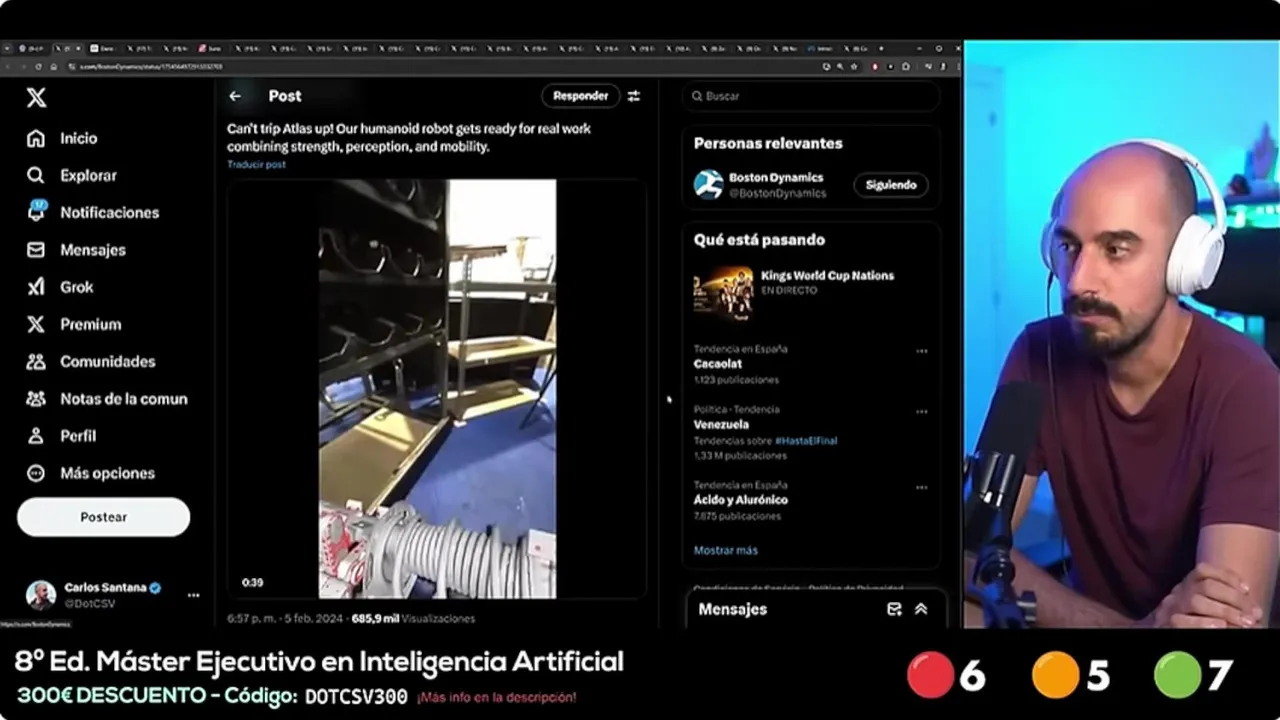Open Notificaciones in the sidebar

tap(93, 212)
